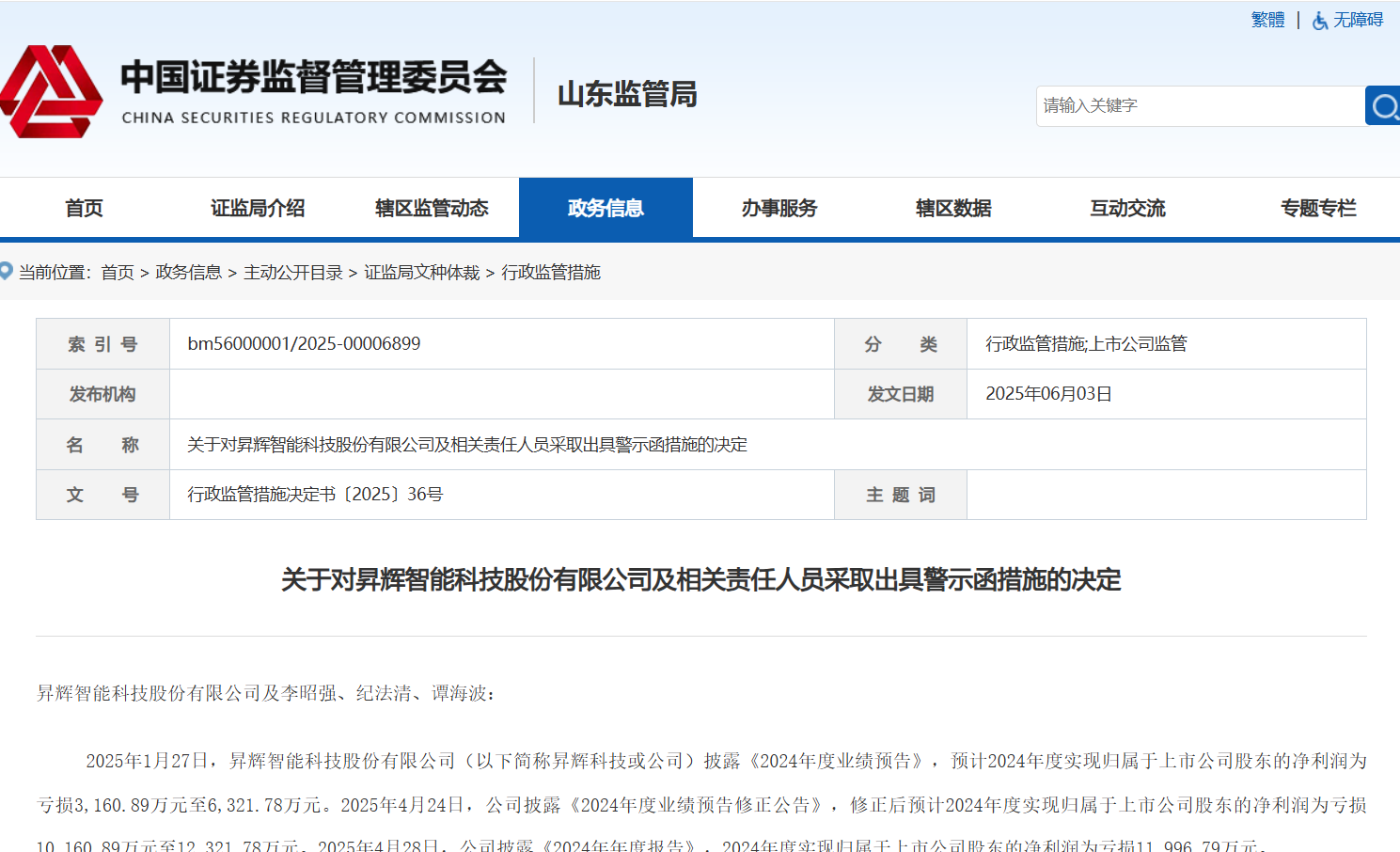Click the 中国证券监督管理委员会 title text

tap(314, 77)
